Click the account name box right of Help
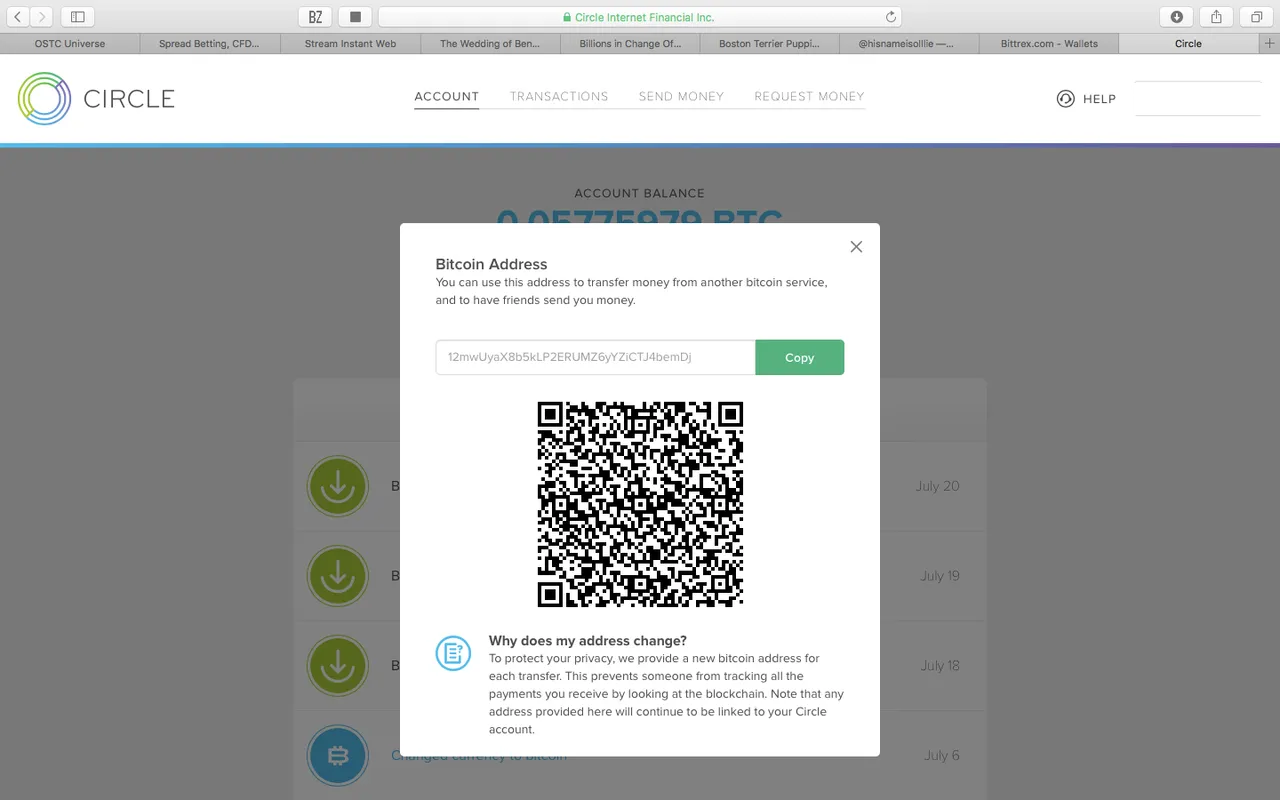Viewport: 1280px width, 800px height. point(1198,99)
